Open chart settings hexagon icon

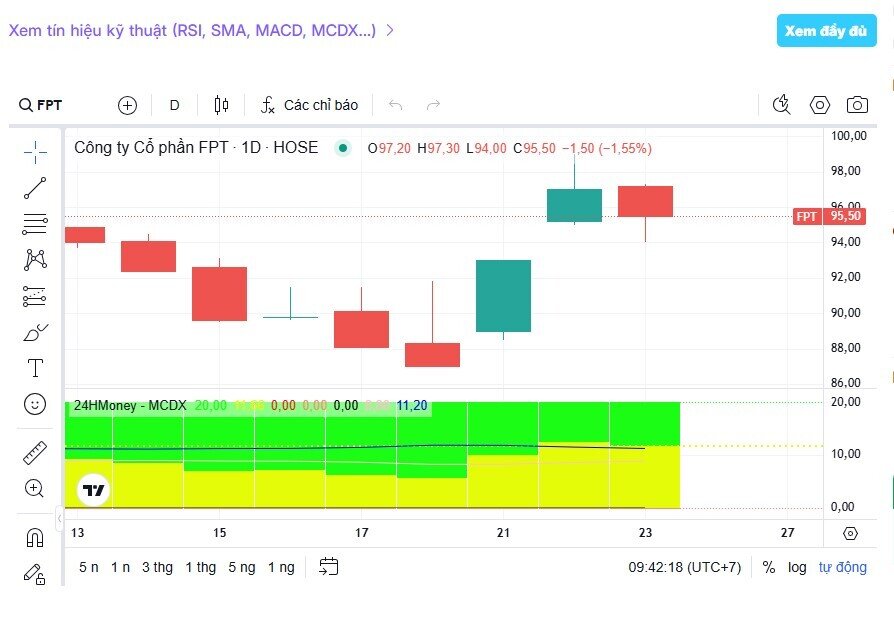[820, 105]
